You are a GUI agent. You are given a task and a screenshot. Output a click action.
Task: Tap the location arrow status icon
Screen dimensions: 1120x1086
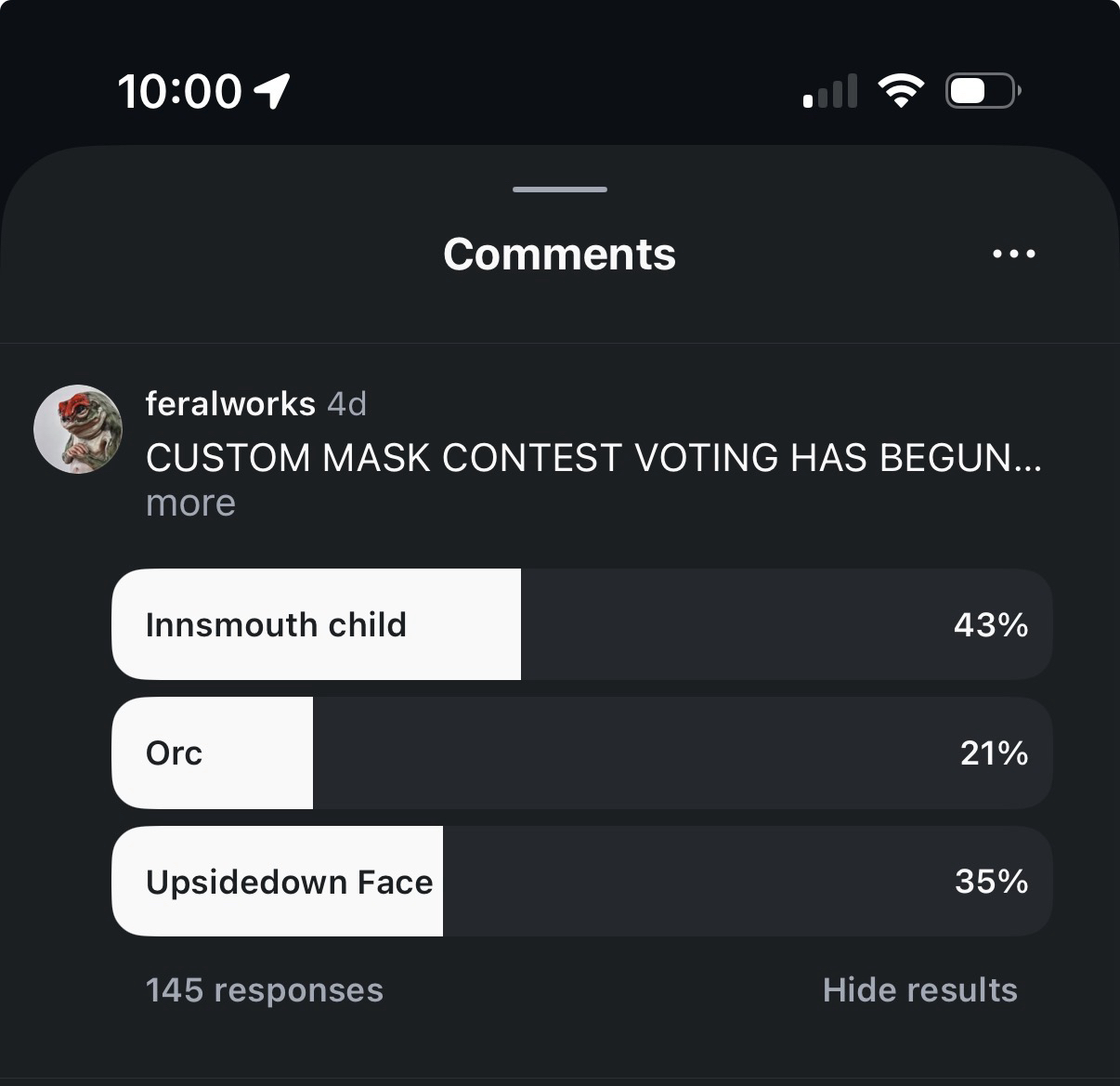tap(272, 91)
